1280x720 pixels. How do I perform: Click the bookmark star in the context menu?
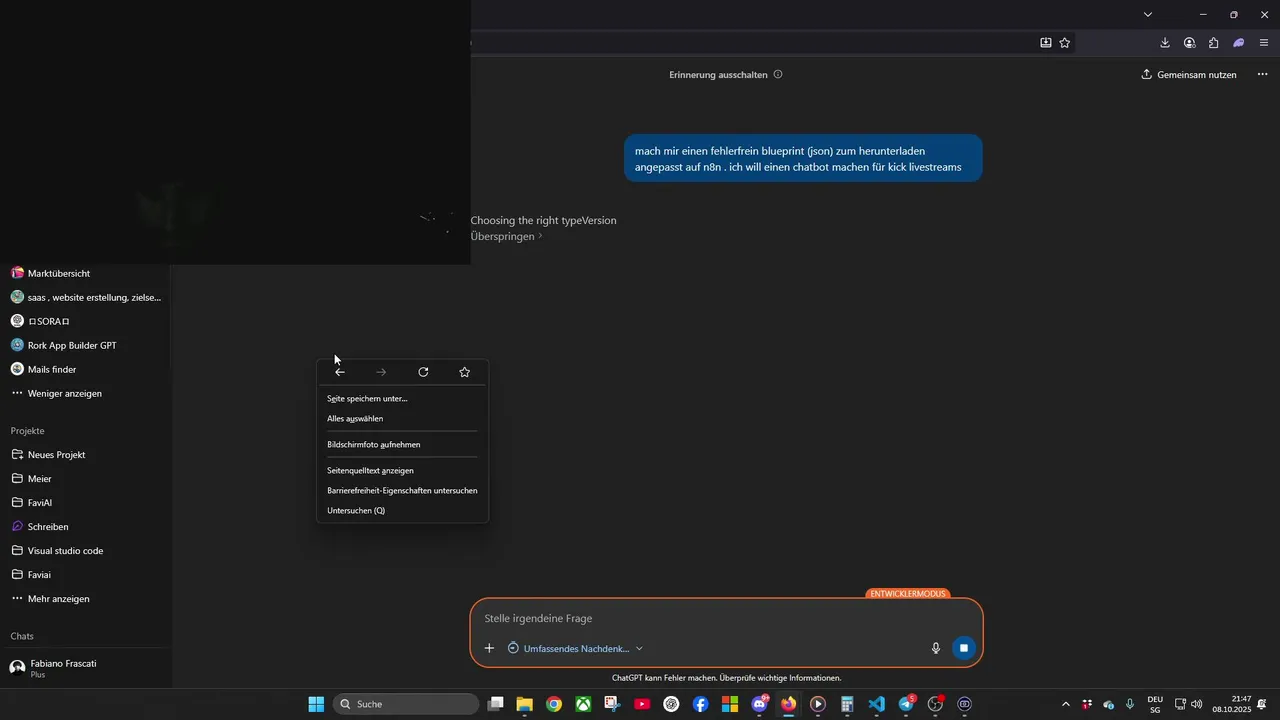[x=464, y=372]
